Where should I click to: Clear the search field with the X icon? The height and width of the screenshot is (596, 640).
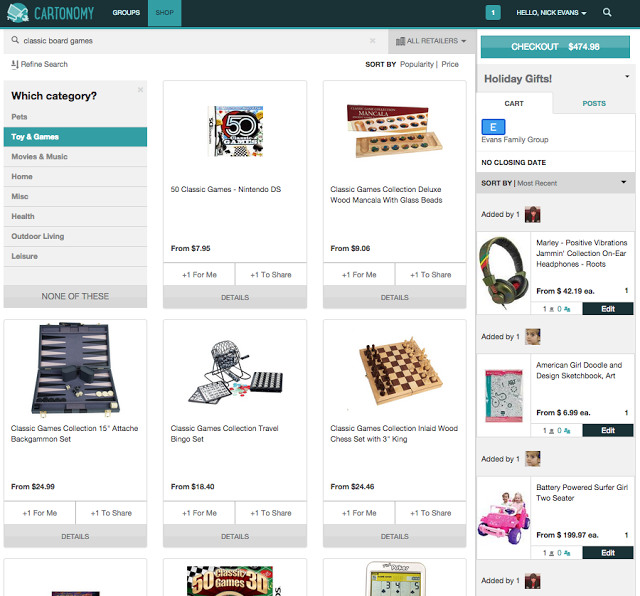[372, 40]
